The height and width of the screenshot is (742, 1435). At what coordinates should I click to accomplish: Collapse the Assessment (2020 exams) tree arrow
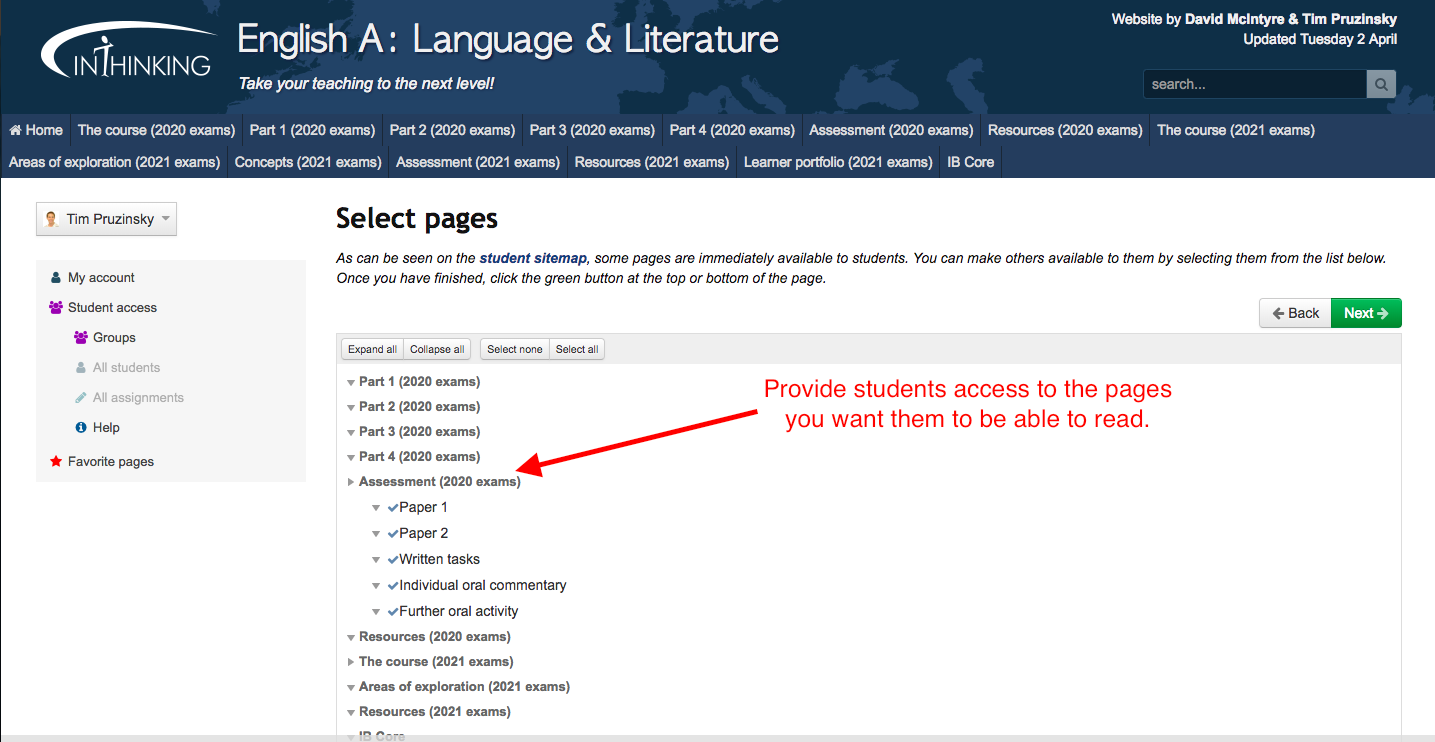click(x=351, y=482)
